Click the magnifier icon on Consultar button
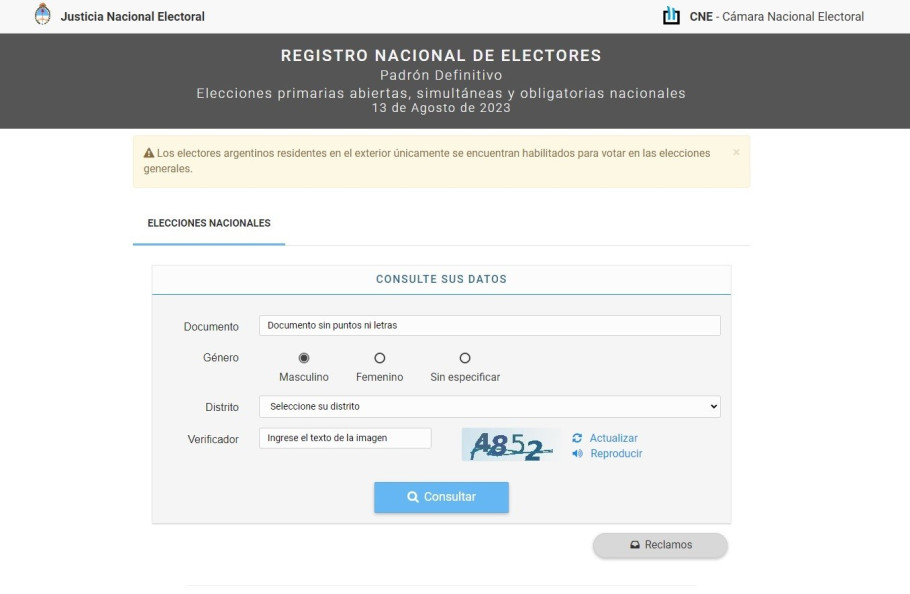The height and width of the screenshot is (594, 910). tap(413, 497)
